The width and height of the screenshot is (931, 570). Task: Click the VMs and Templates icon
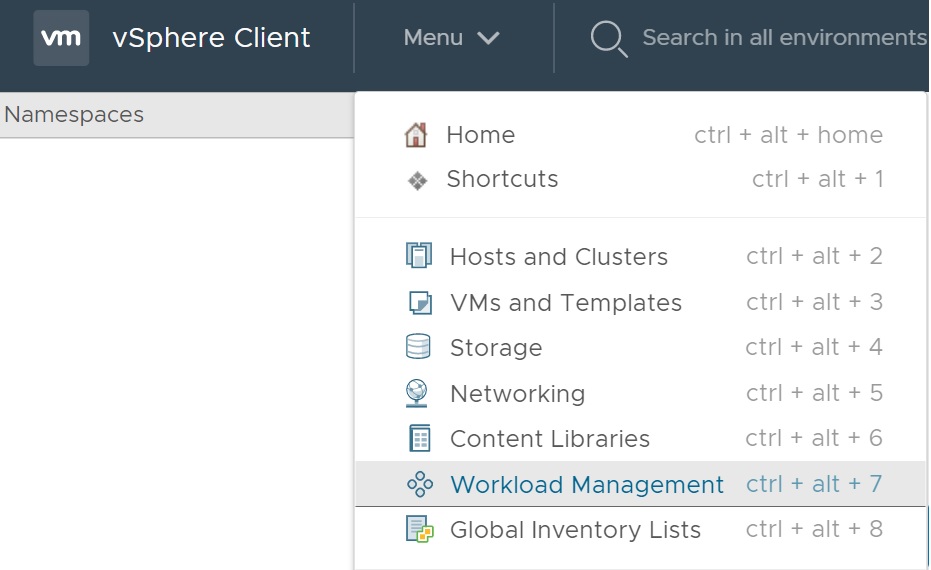click(x=419, y=302)
